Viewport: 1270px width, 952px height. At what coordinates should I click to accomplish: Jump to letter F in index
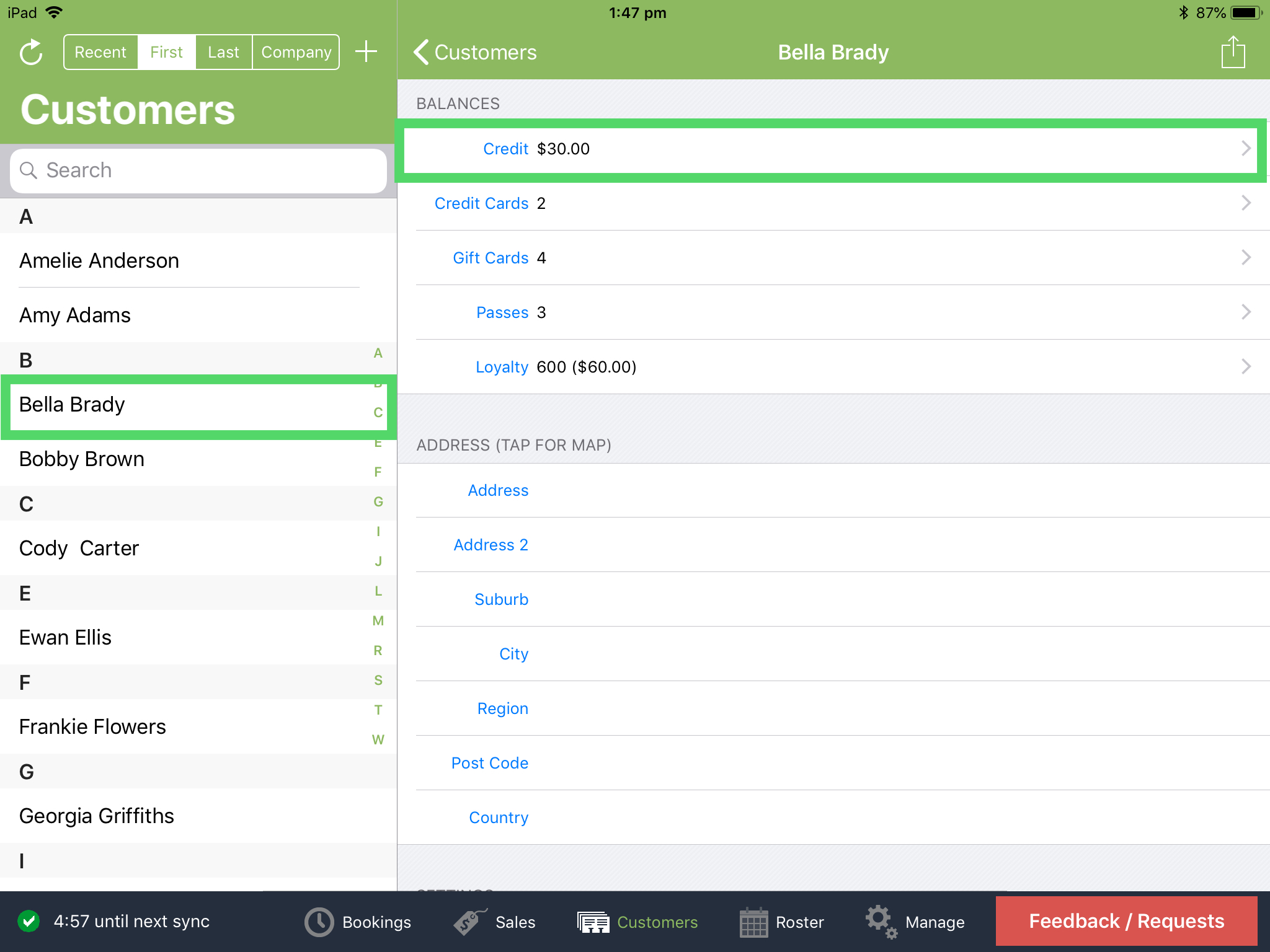click(378, 472)
